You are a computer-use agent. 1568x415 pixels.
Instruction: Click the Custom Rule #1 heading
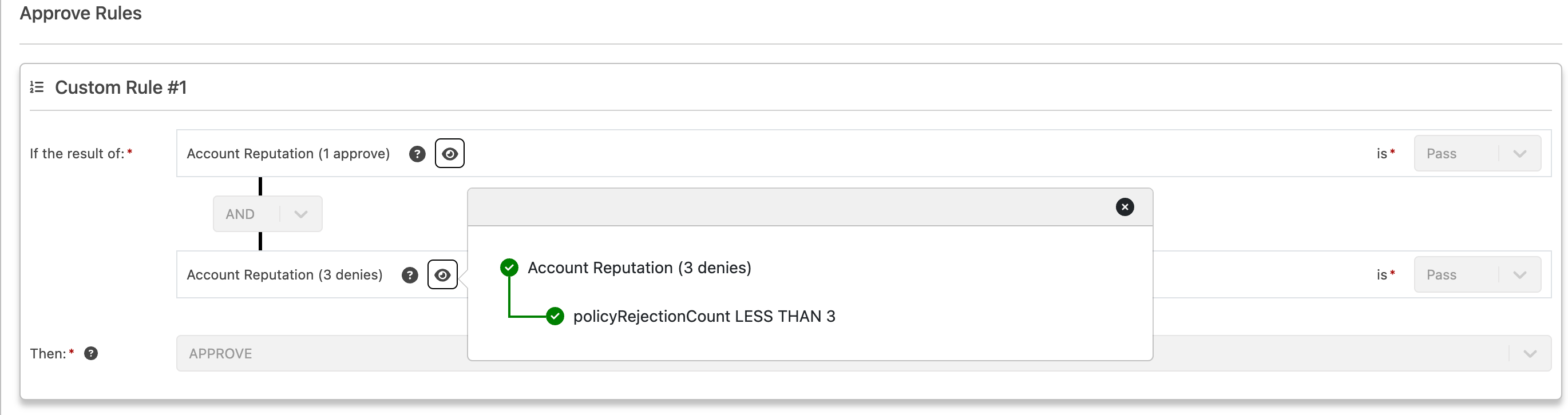(x=121, y=87)
